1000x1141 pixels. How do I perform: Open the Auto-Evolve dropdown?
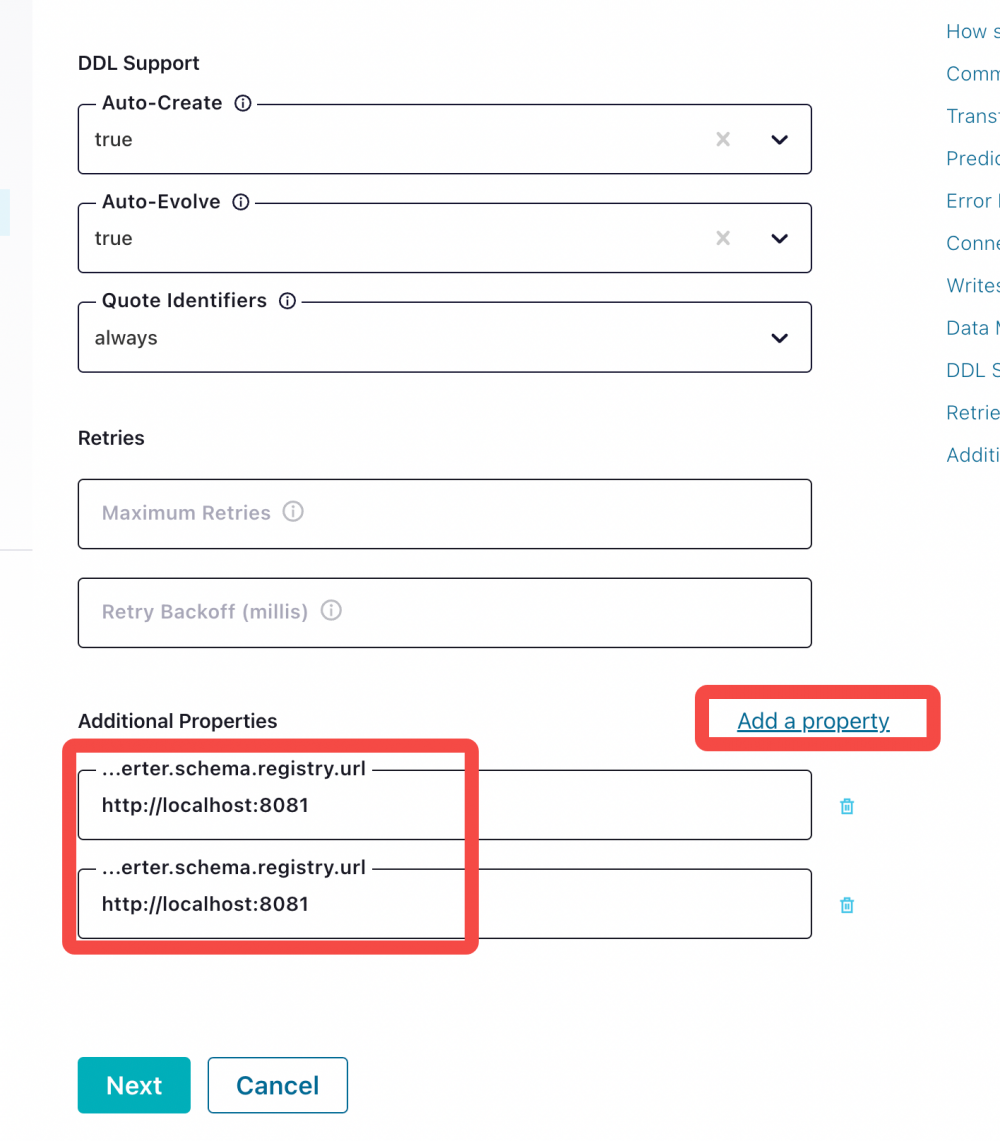click(x=780, y=238)
